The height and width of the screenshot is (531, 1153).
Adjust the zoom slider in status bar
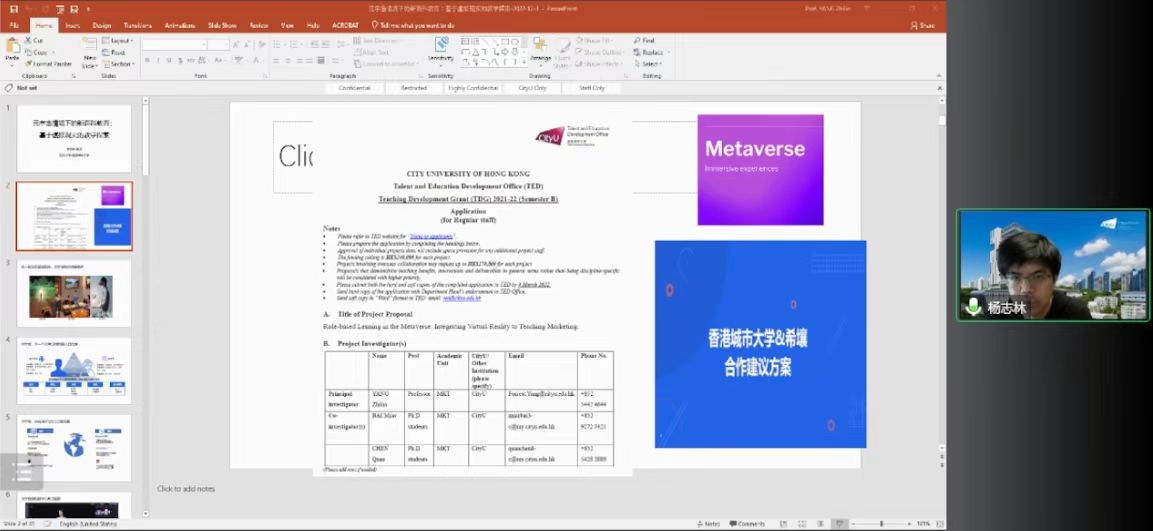pos(880,524)
